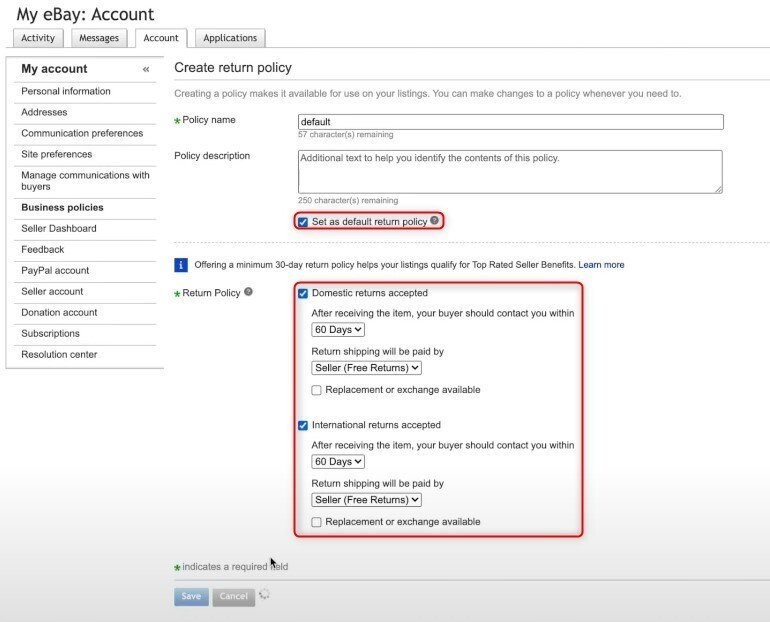This screenshot has height=622, width=770.
Task: Toggle International returns accepted checkbox
Action: coord(303,425)
